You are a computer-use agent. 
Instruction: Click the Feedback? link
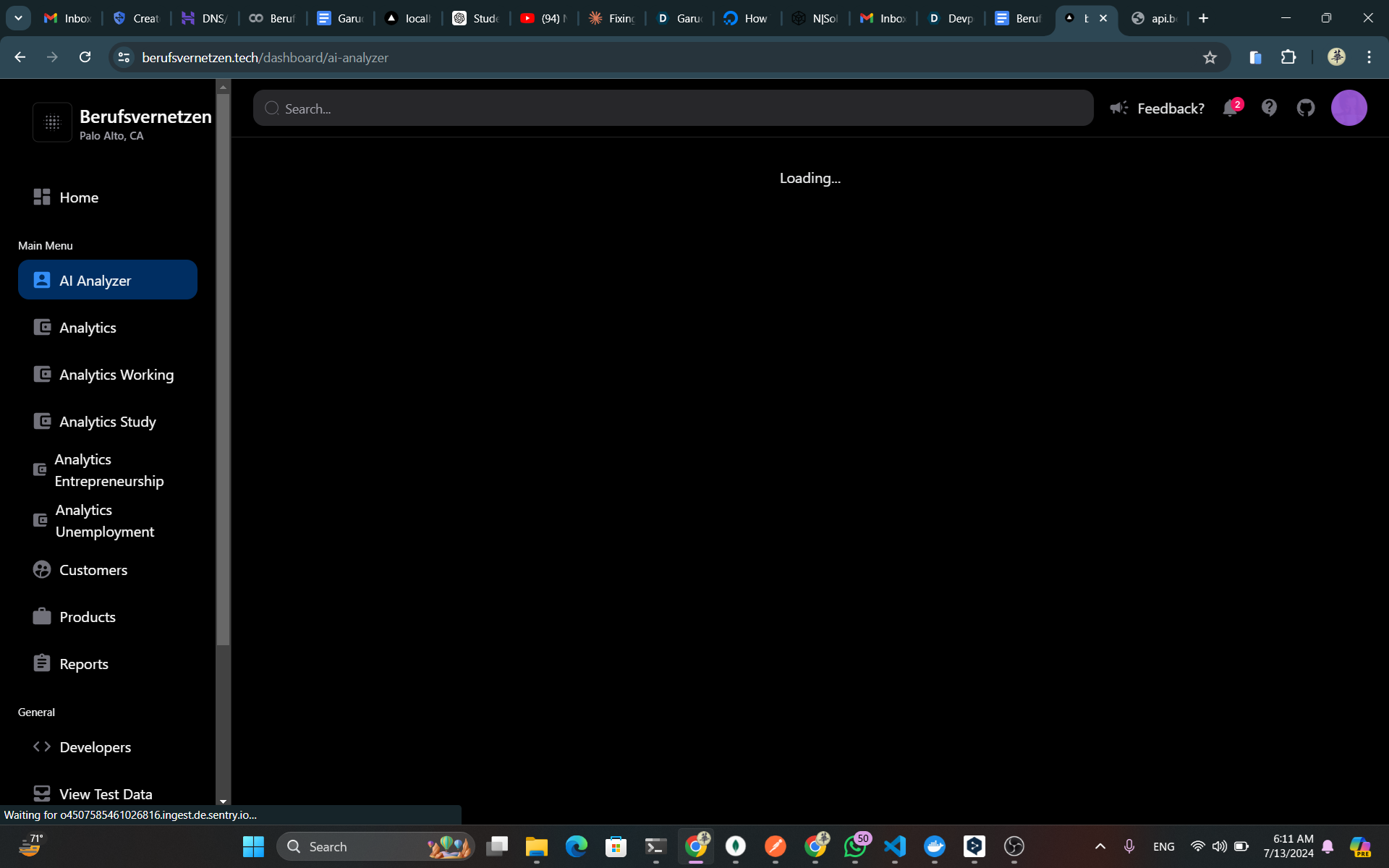1171,108
